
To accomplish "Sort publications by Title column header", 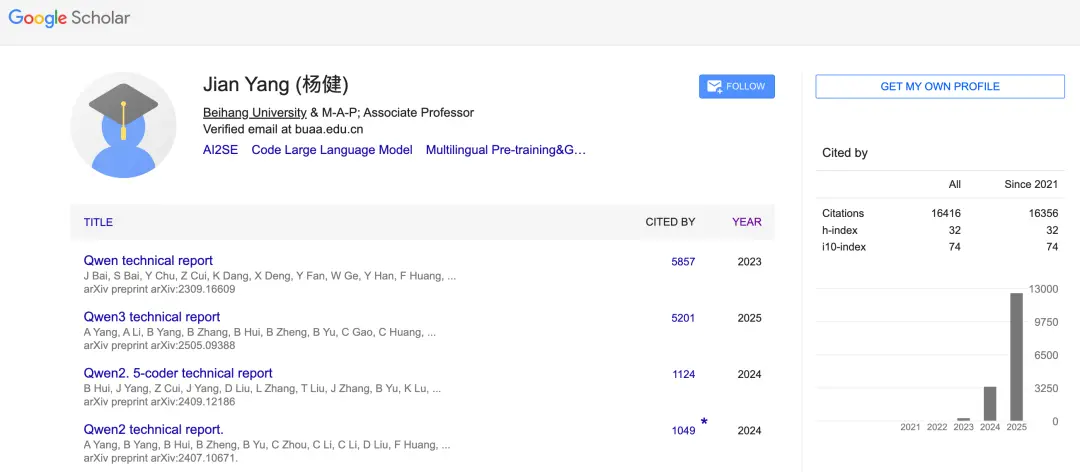I will (98, 222).
